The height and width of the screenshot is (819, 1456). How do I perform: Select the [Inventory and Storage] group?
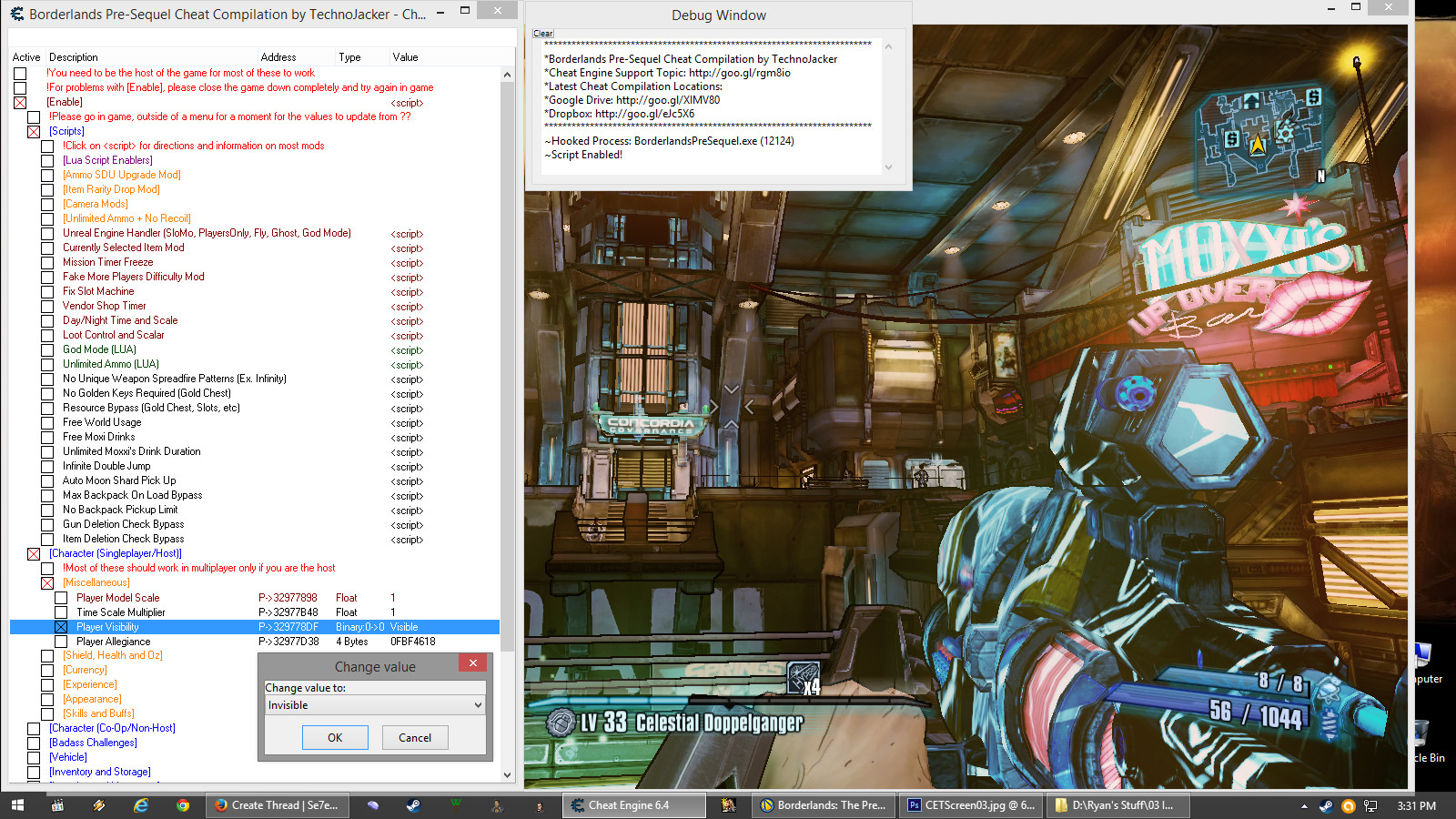tap(100, 772)
